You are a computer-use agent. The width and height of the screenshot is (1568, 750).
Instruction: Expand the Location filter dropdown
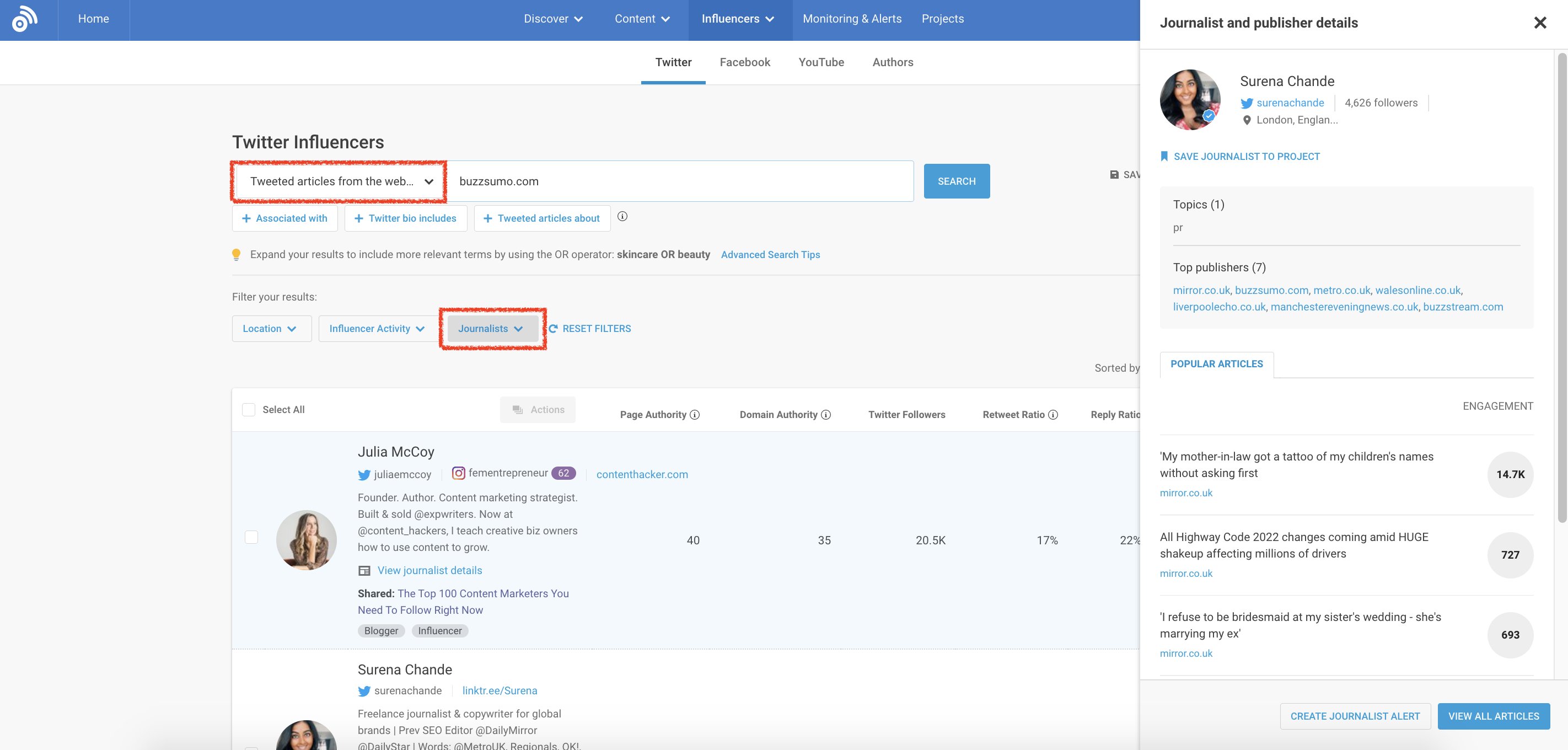(271, 328)
